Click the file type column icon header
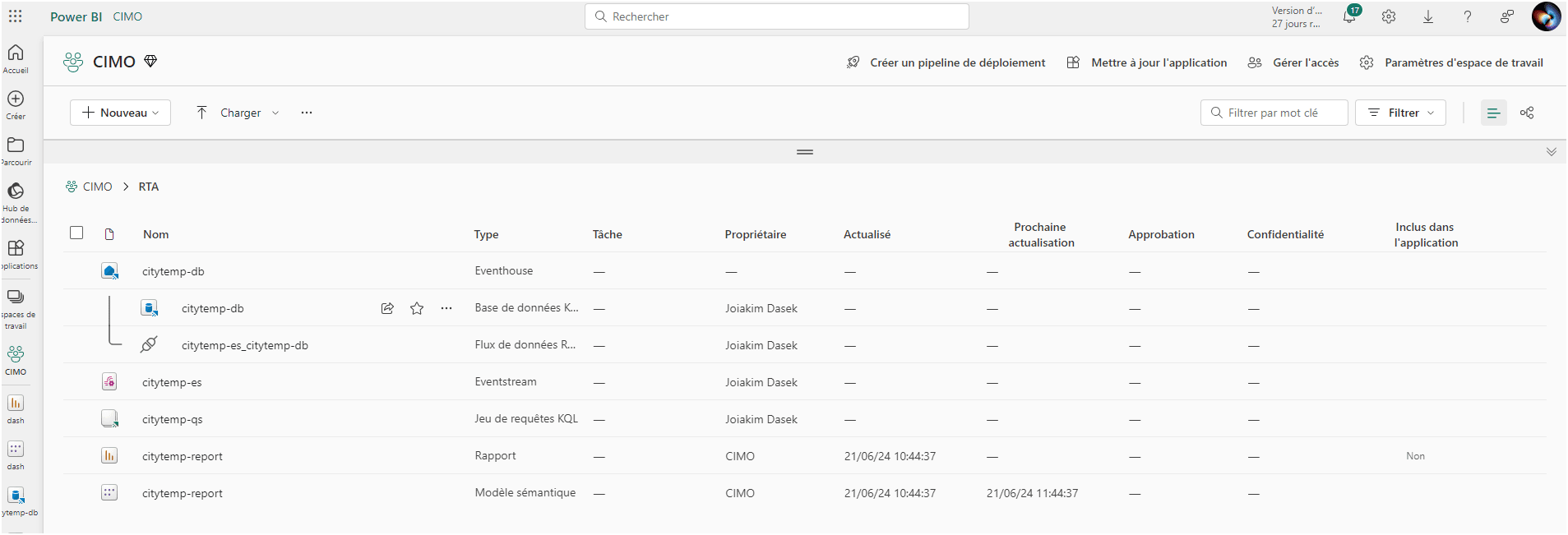Image resolution: width=1568 pixels, height=535 pixels. point(109,234)
